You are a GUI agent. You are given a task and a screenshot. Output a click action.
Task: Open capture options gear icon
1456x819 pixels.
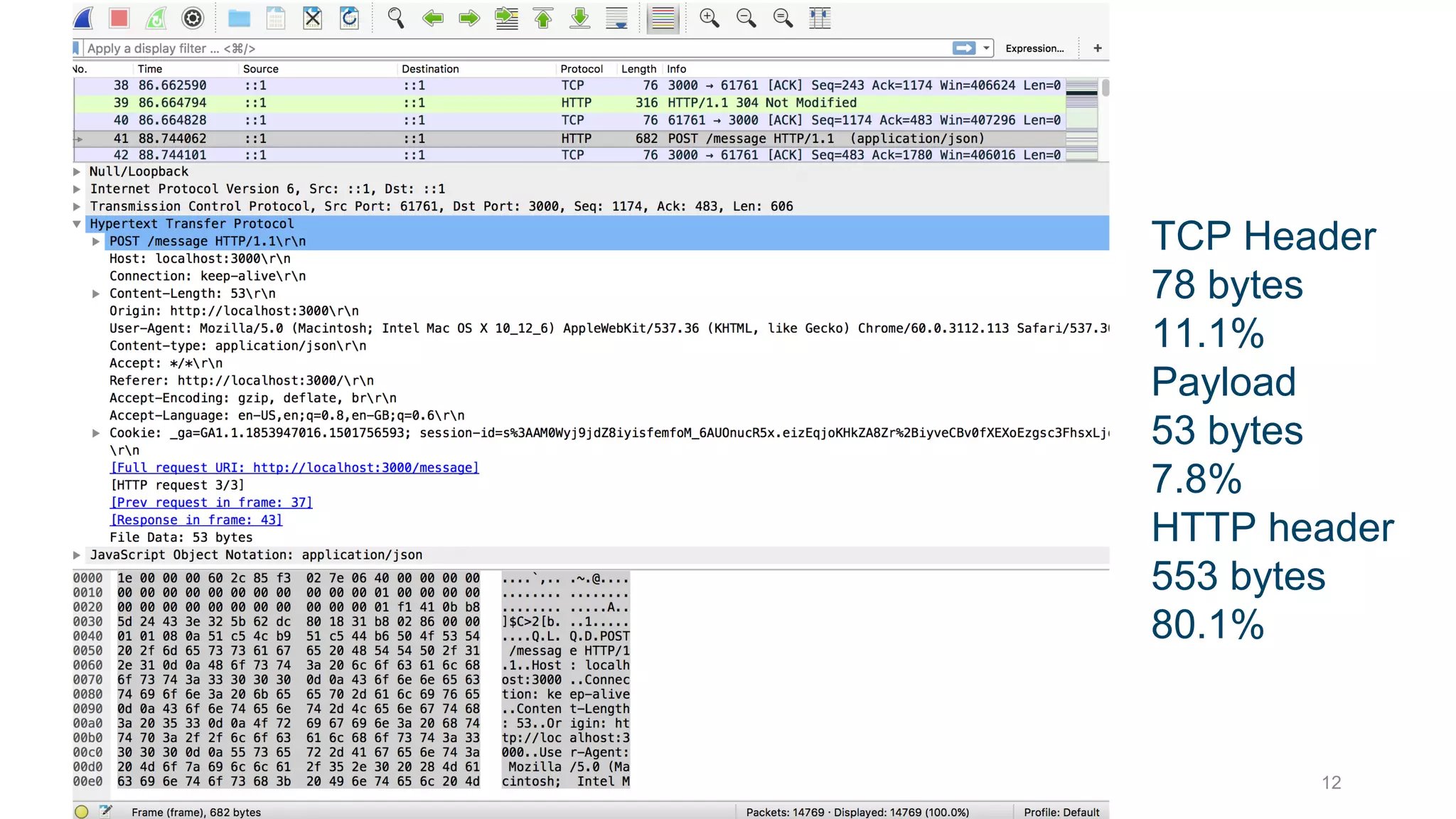193,18
